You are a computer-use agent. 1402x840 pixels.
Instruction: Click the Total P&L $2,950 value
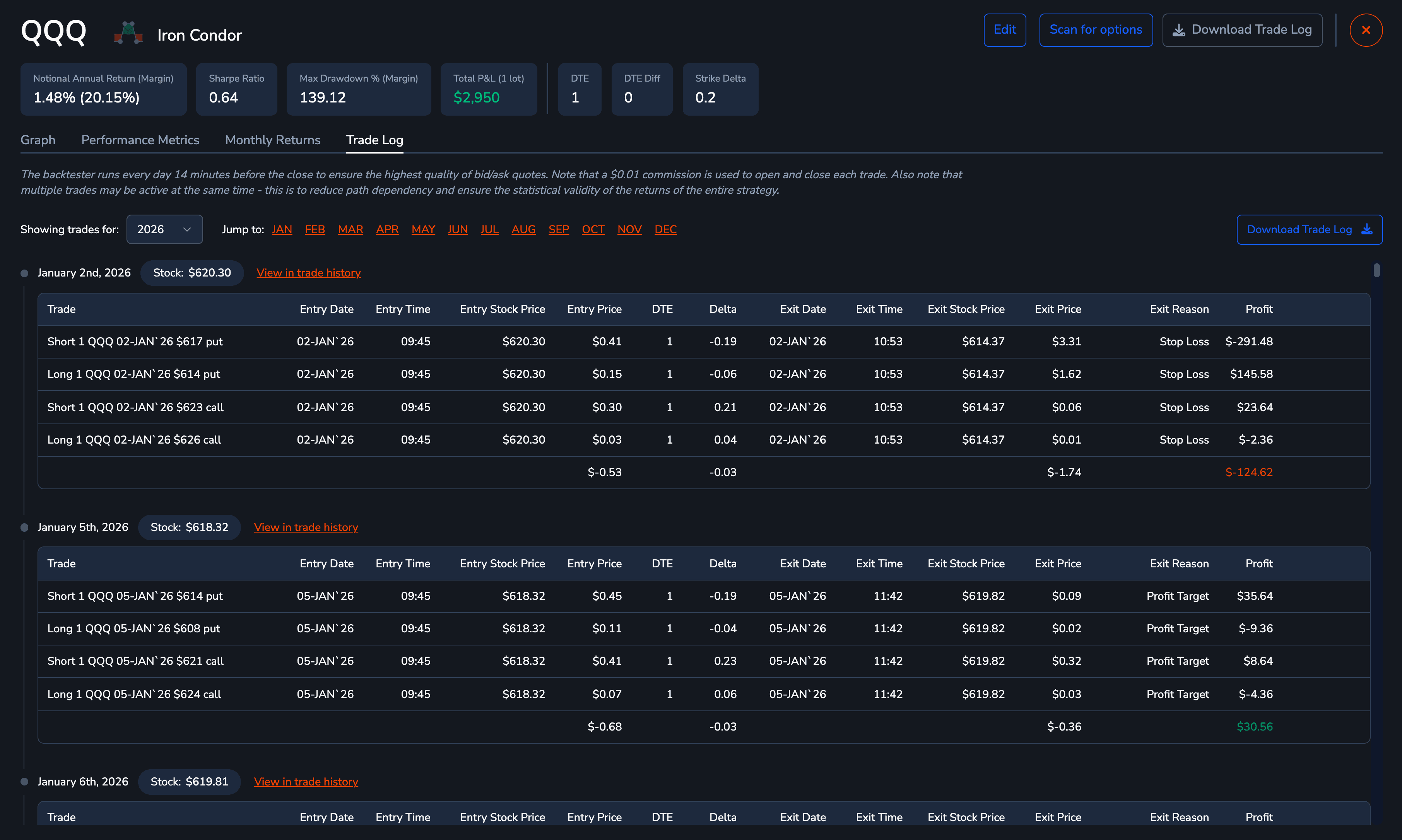(x=476, y=97)
